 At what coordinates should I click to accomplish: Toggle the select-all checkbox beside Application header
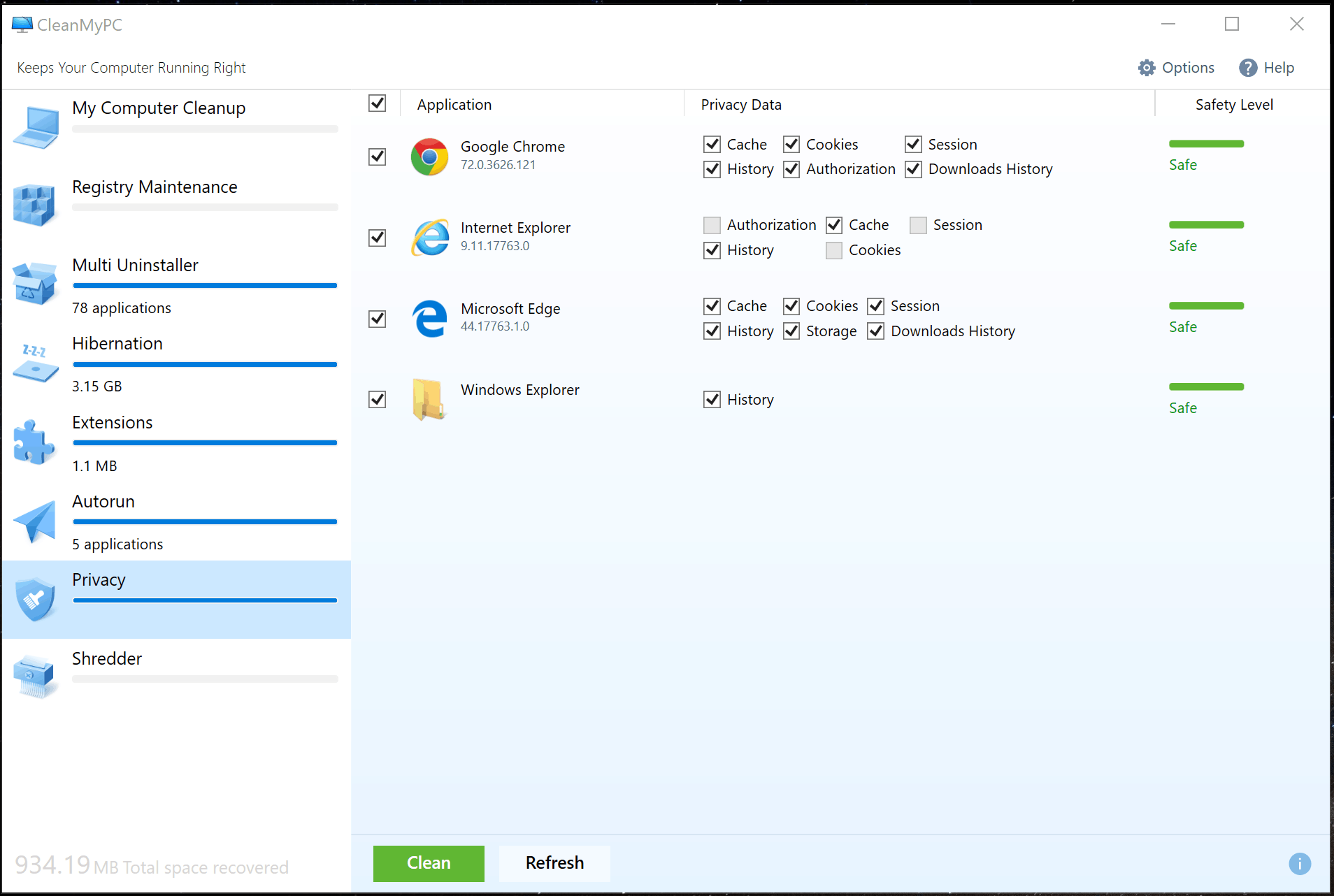point(378,103)
